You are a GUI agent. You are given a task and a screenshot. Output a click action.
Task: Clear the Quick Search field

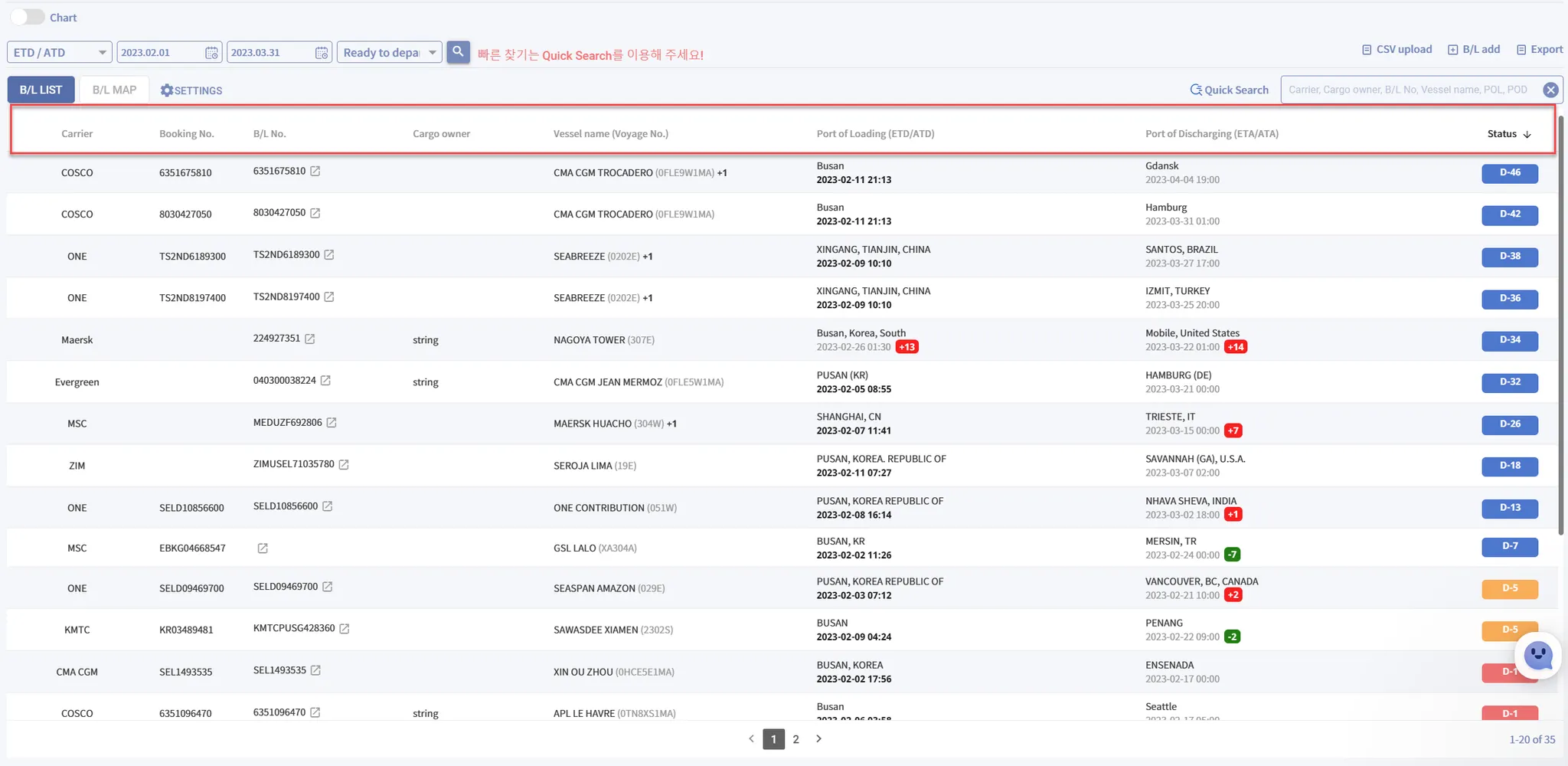[1550, 90]
